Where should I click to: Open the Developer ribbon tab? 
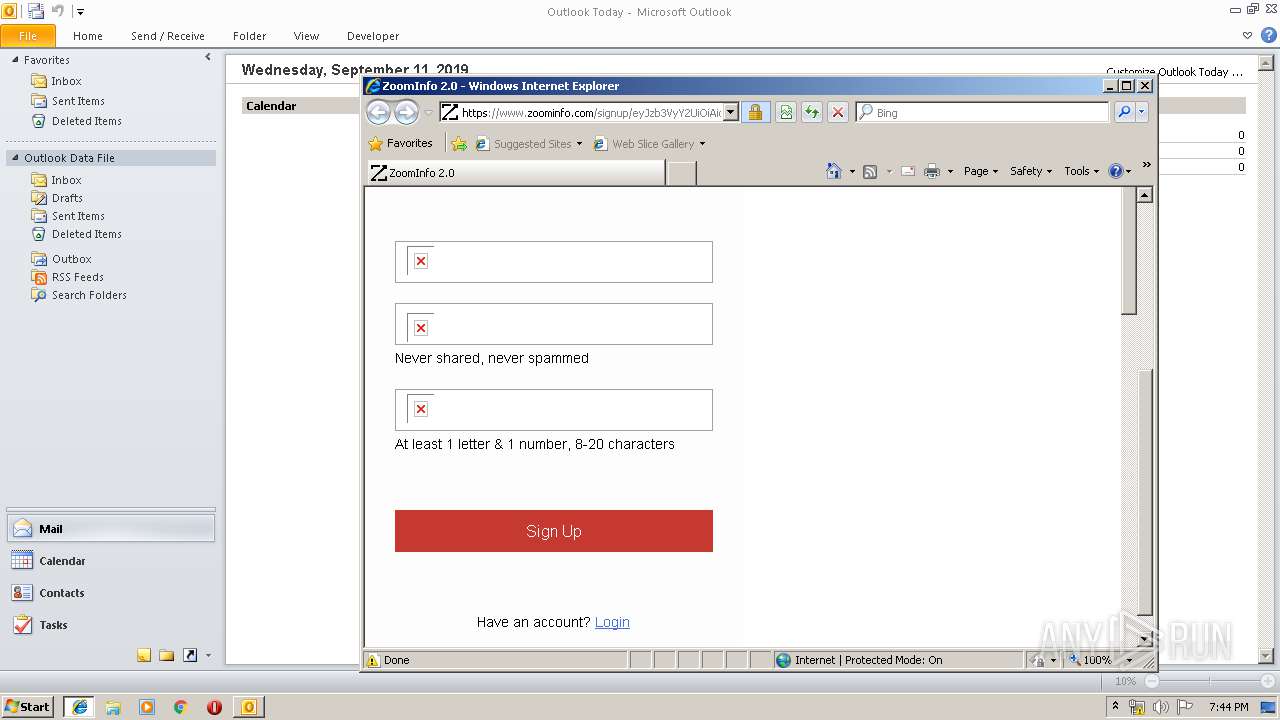click(373, 36)
